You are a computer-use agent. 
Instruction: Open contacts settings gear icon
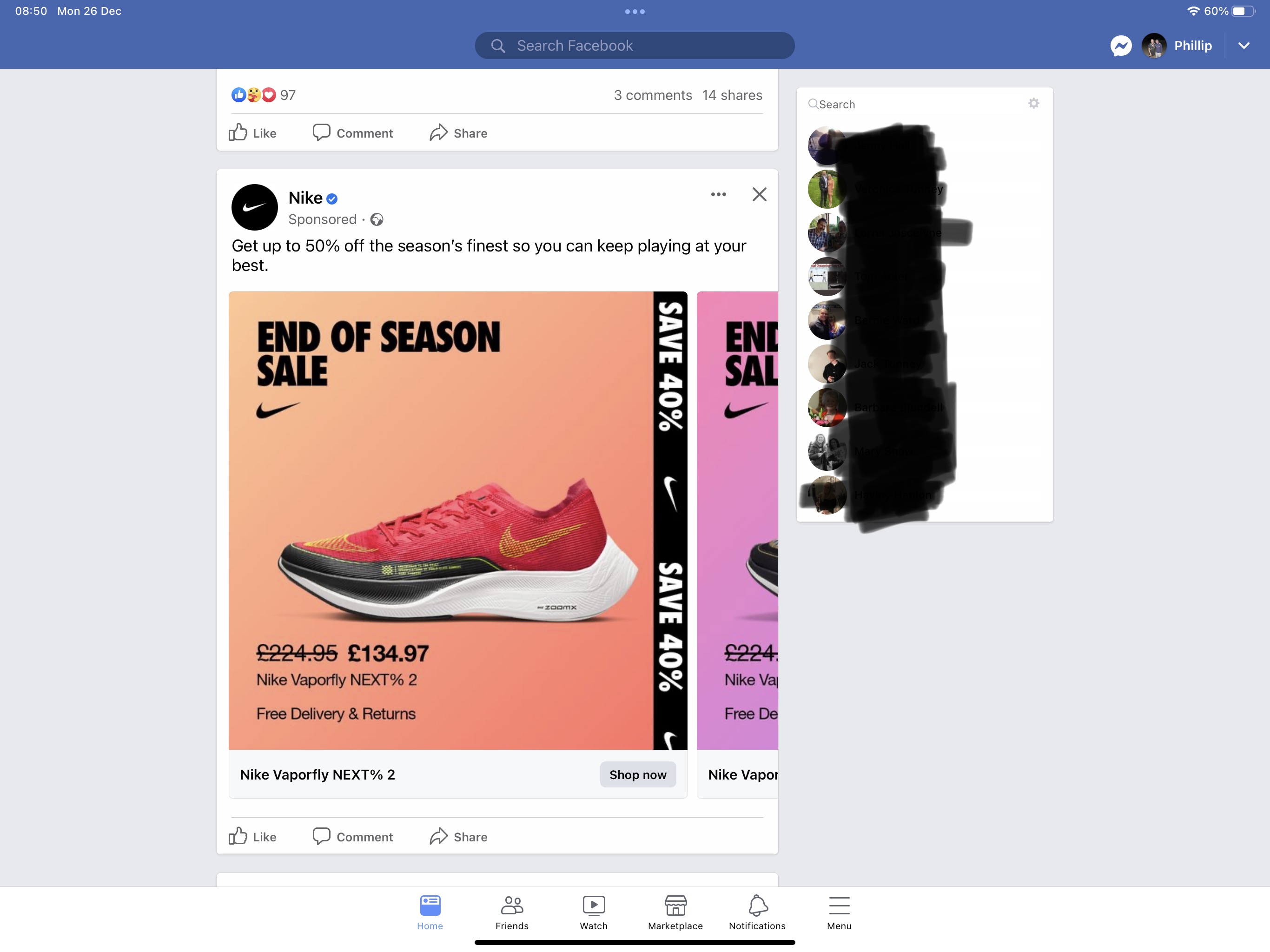pos(1033,103)
